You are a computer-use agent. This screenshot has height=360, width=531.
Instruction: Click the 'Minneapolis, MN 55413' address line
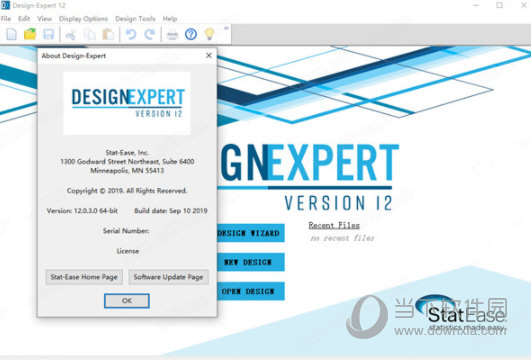[x=127, y=171]
